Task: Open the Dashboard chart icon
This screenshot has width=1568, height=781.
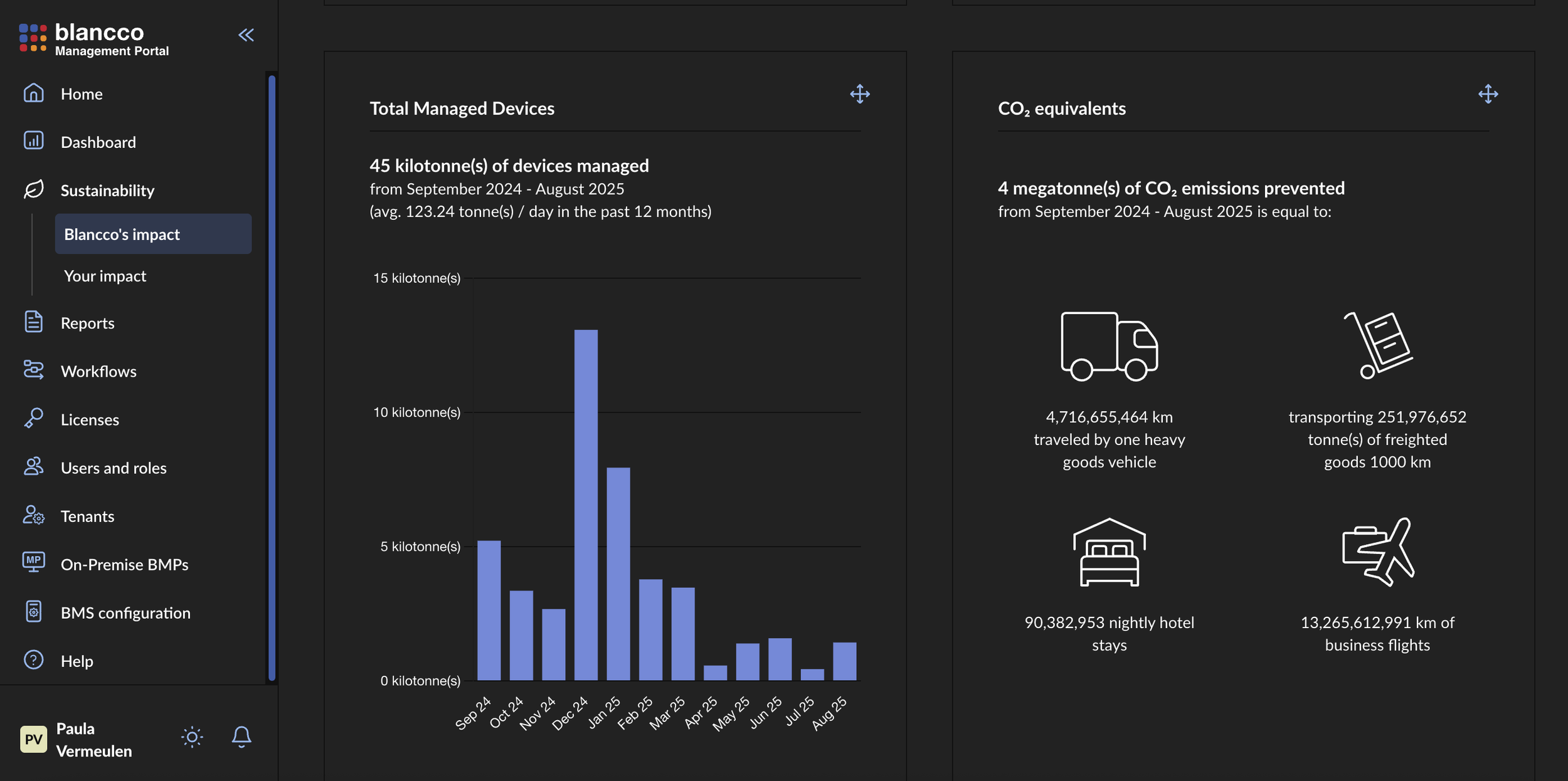Action: pyautogui.click(x=33, y=141)
